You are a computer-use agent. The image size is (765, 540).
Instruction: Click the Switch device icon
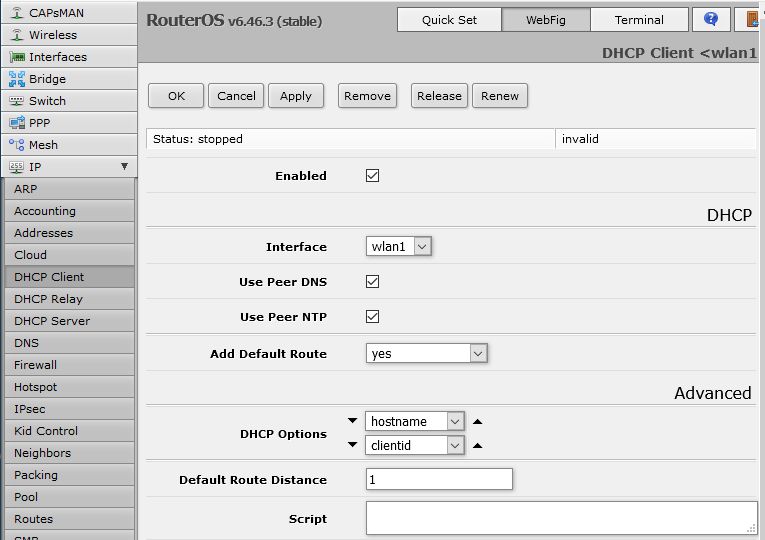pos(16,101)
